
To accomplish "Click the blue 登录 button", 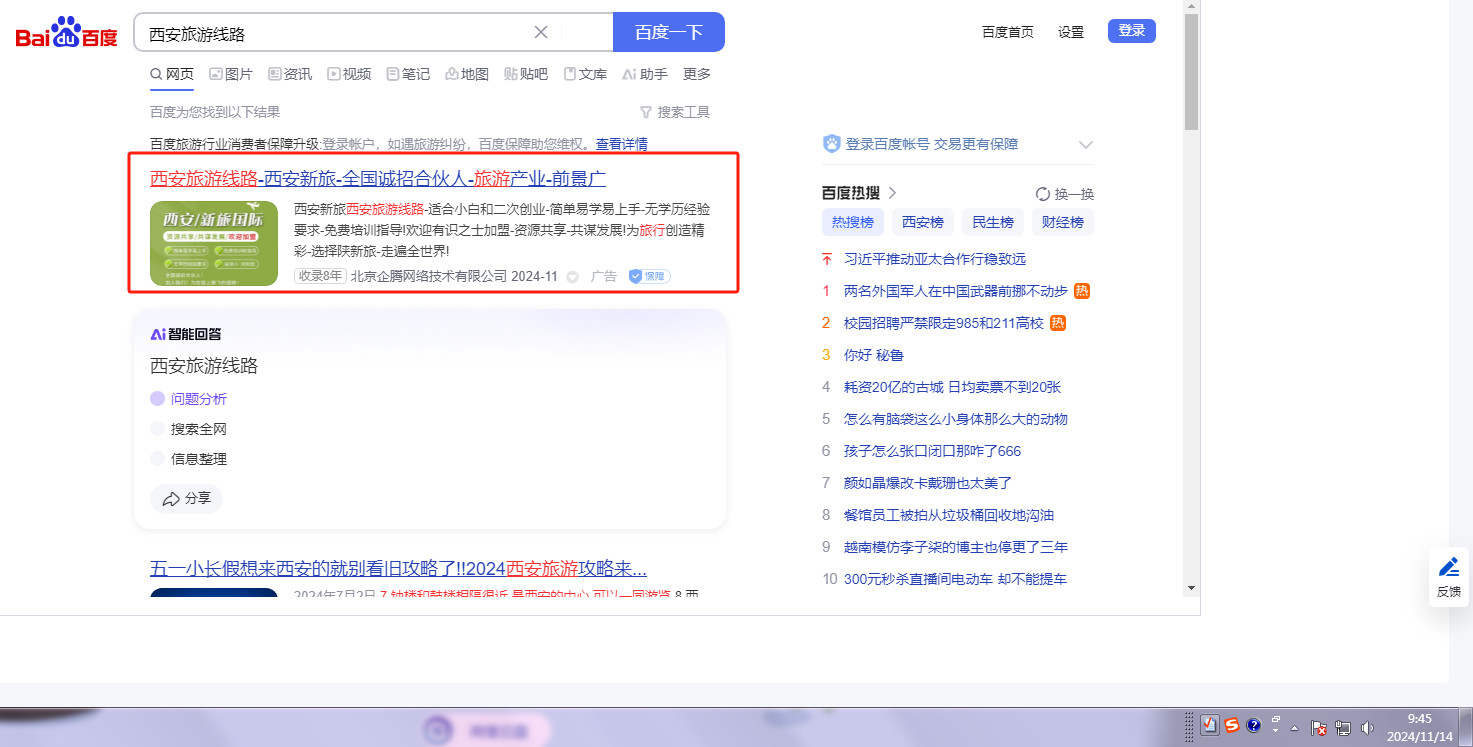I will click(1131, 31).
